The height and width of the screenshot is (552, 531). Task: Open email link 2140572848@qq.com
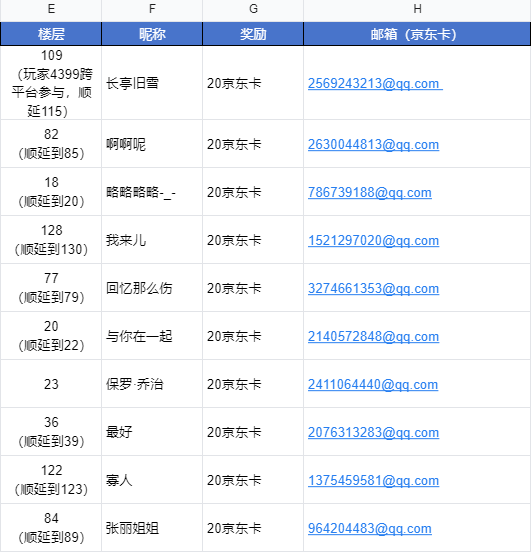pyautogui.click(x=373, y=336)
